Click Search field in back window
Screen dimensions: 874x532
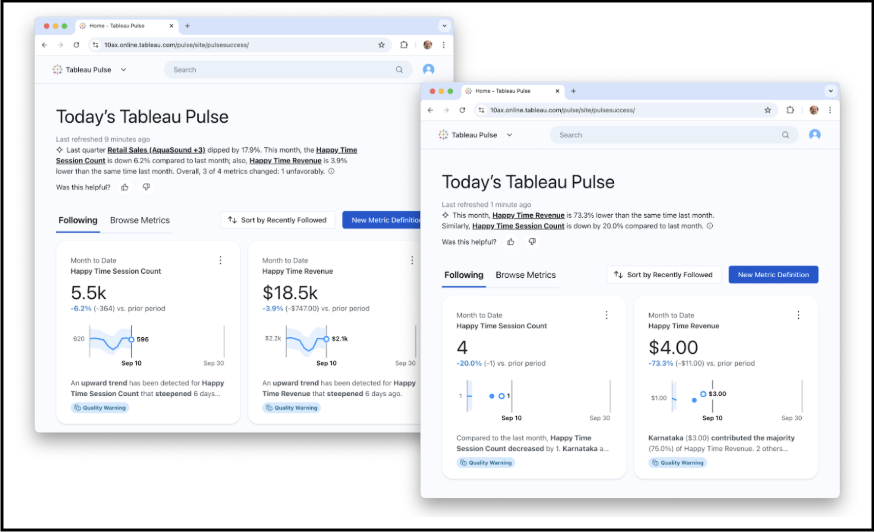pos(288,70)
